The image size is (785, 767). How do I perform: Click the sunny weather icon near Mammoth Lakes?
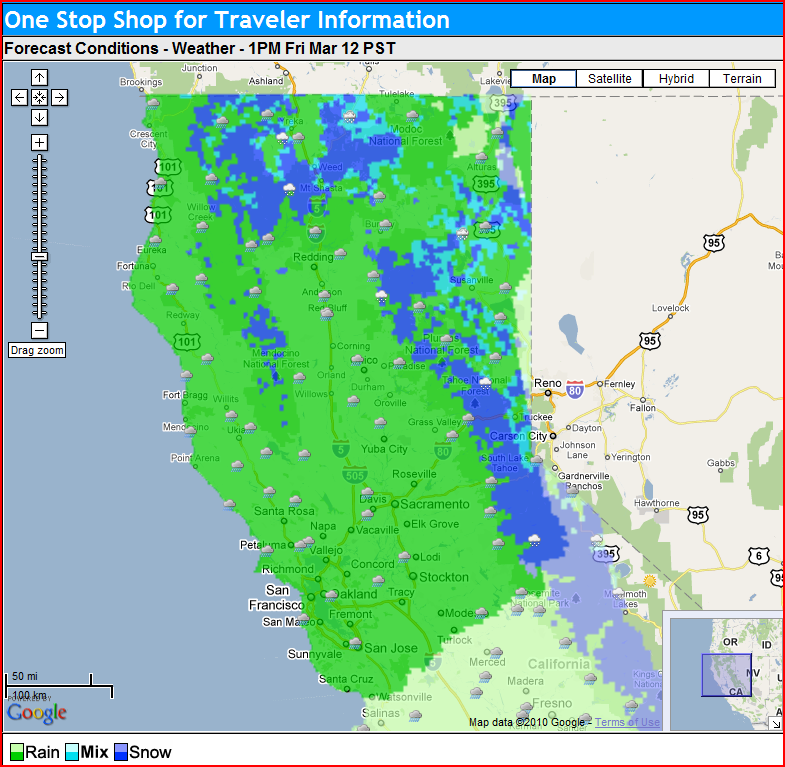click(x=651, y=581)
